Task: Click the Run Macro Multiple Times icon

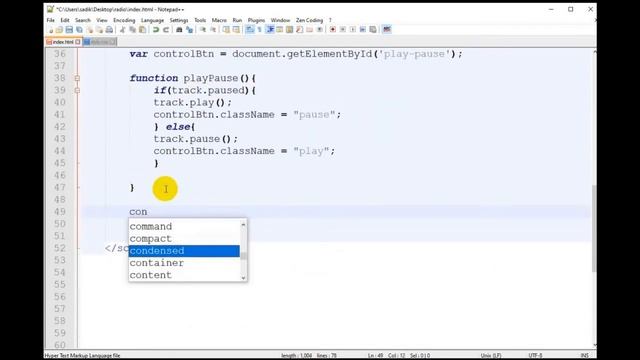Action: click(363, 29)
